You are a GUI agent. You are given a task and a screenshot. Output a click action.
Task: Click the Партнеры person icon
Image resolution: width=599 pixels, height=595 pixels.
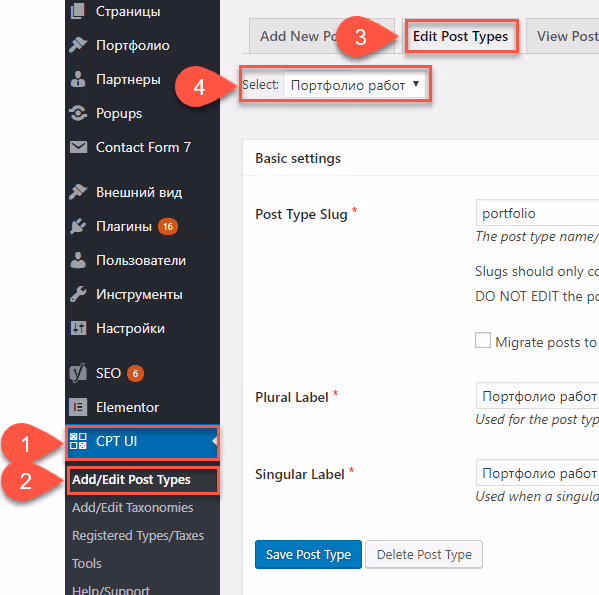(x=78, y=79)
